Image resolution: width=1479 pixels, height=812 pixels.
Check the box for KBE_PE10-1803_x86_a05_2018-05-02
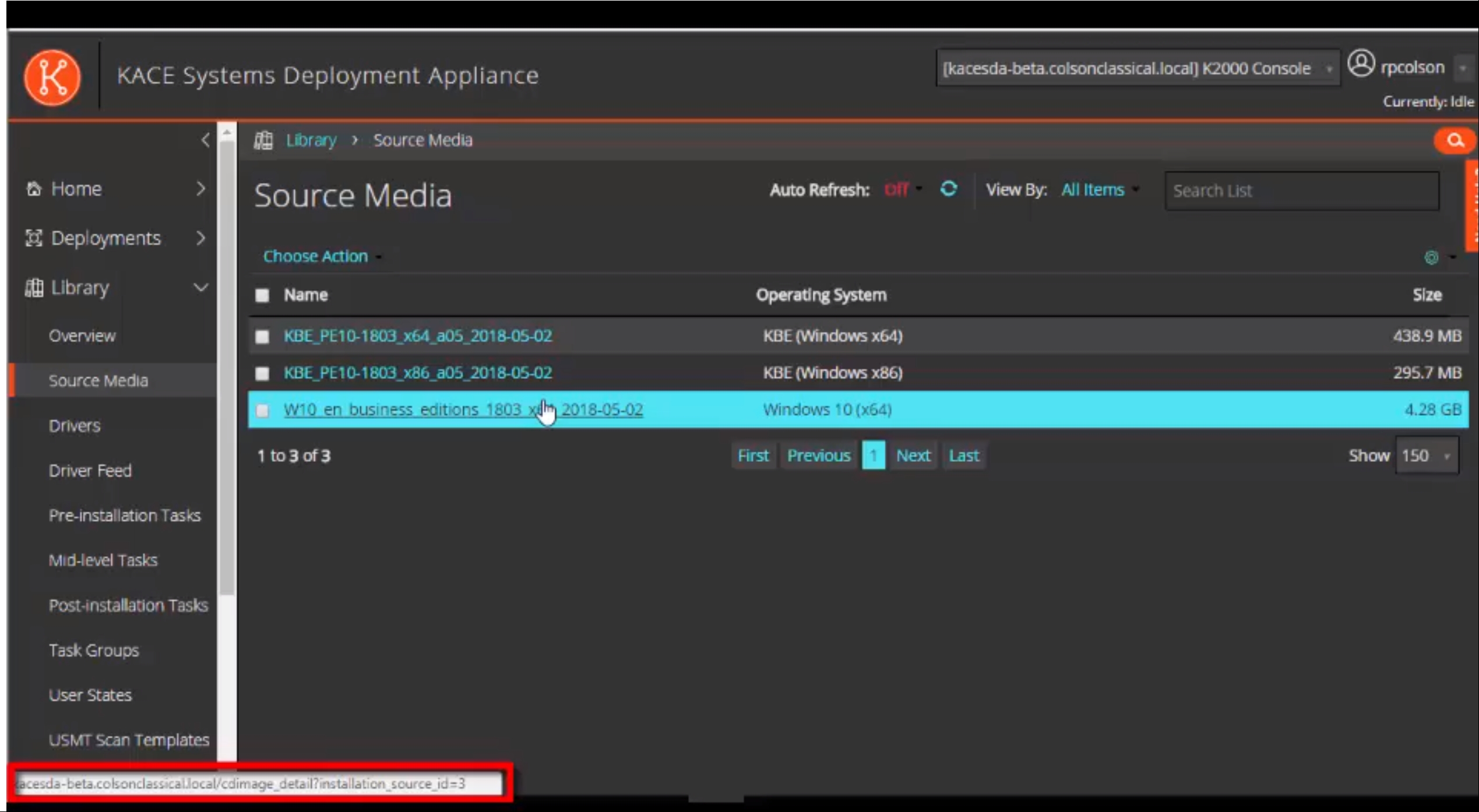pyautogui.click(x=262, y=373)
